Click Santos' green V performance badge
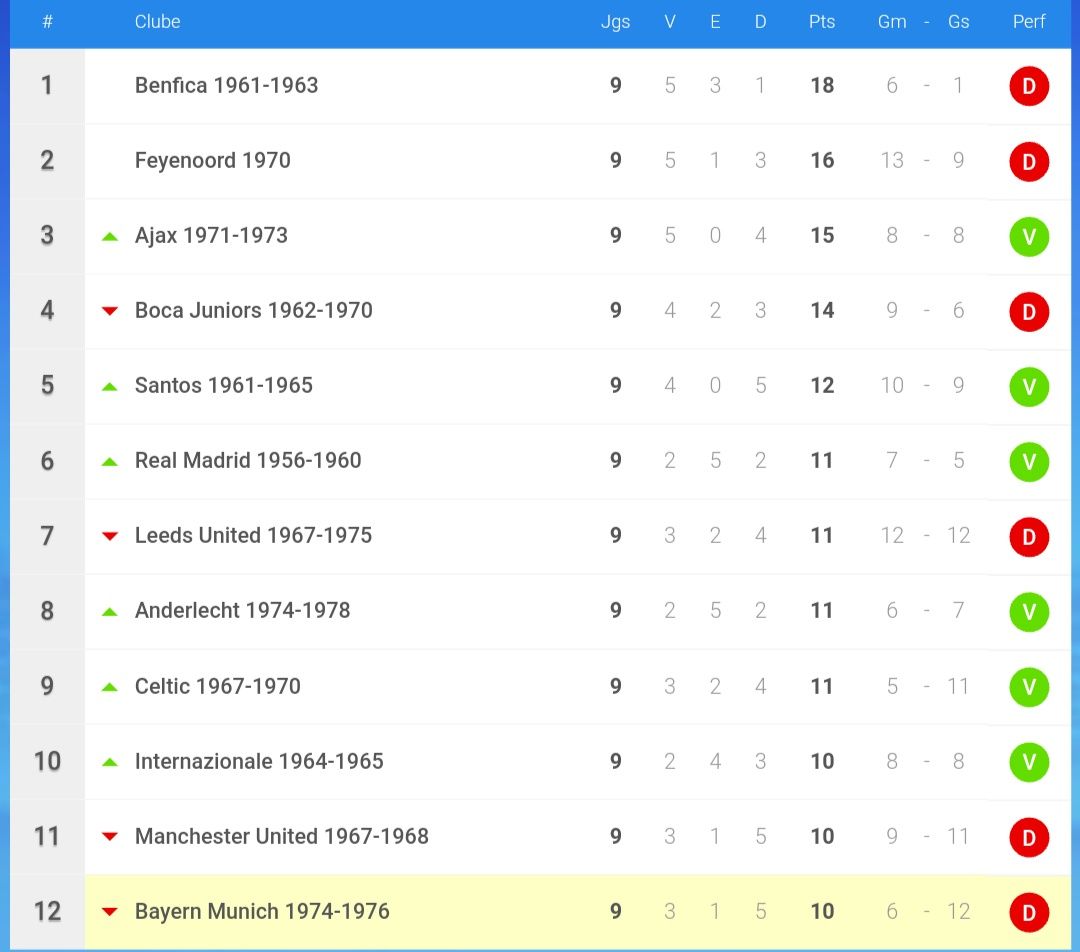Screen dimensions: 1080x952 pos(1028,386)
